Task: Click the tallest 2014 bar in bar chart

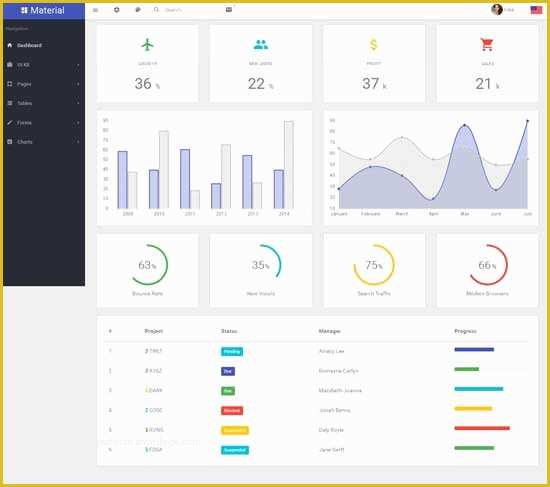Action: point(289,165)
